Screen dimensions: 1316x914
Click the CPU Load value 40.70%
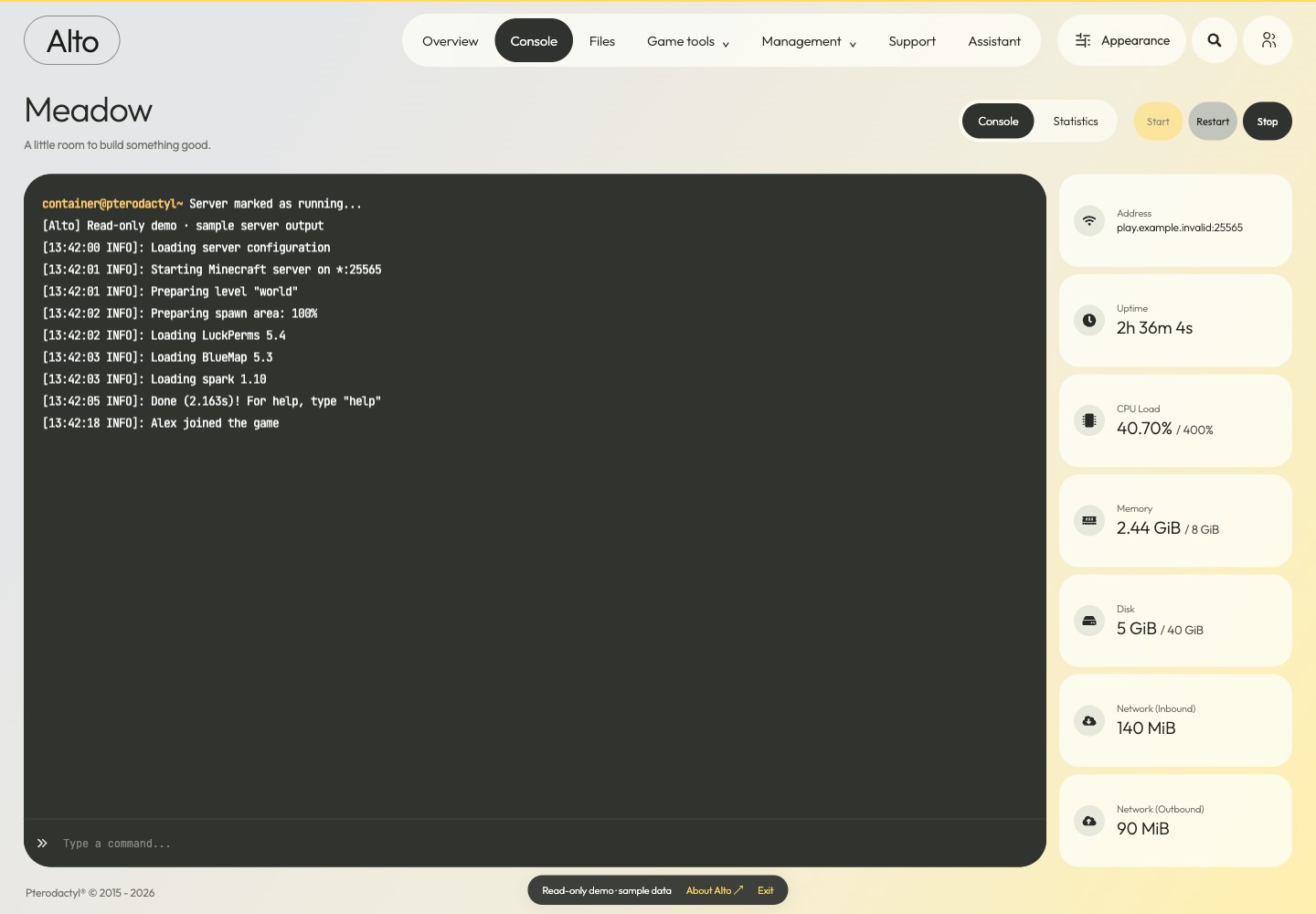click(x=1144, y=428)
